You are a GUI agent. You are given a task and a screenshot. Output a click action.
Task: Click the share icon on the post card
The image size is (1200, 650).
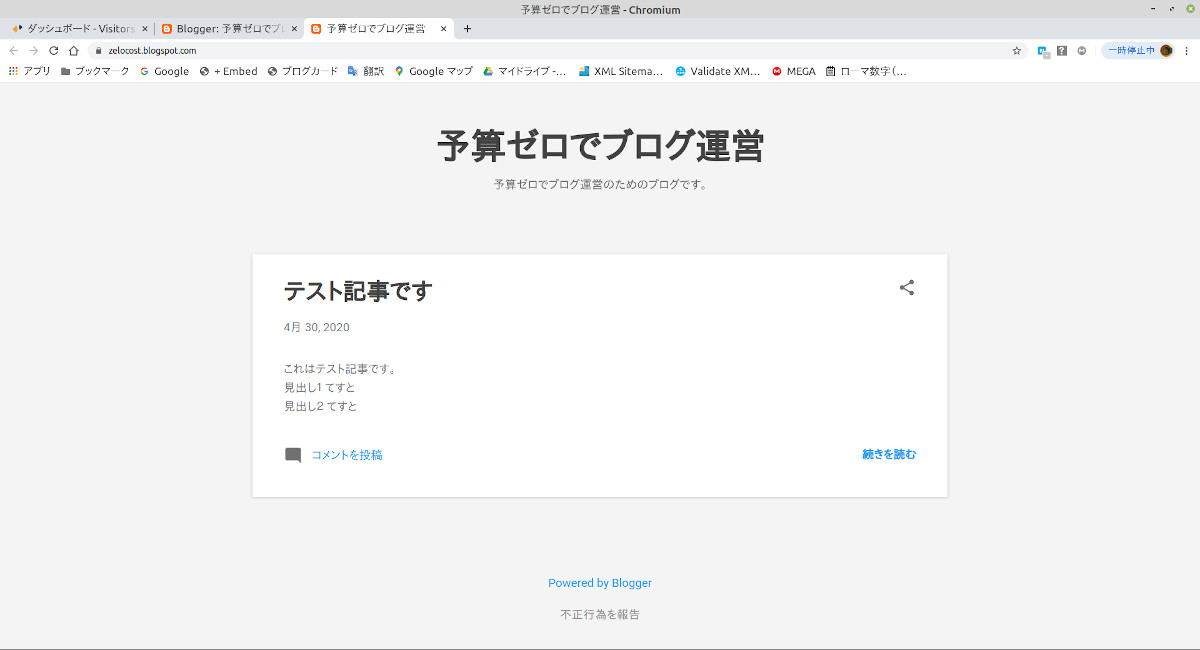click(907, 288)
